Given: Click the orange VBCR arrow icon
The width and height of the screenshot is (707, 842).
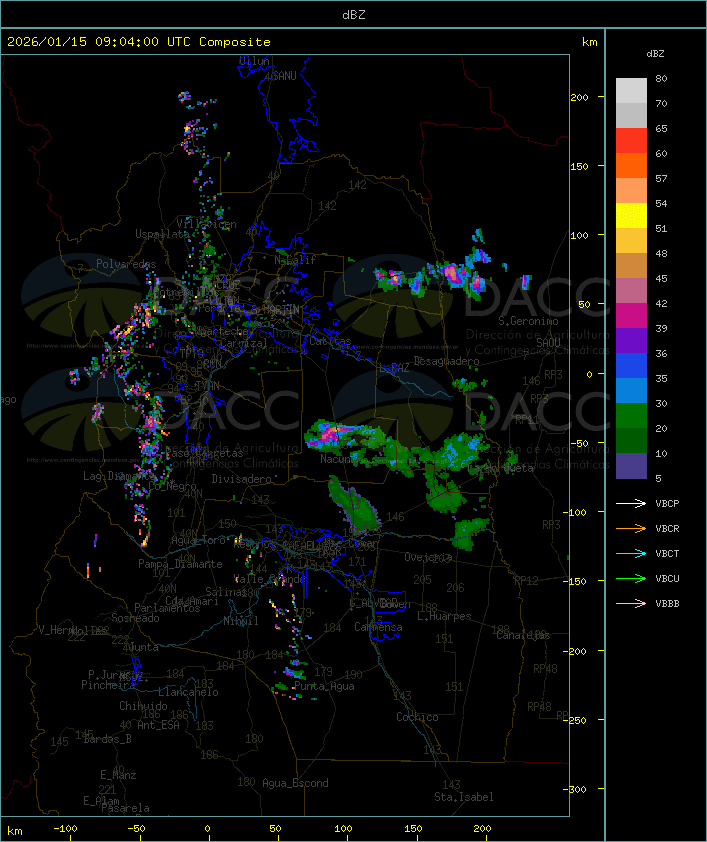Looking at the screenshot, I should click(x=631, y=529).
